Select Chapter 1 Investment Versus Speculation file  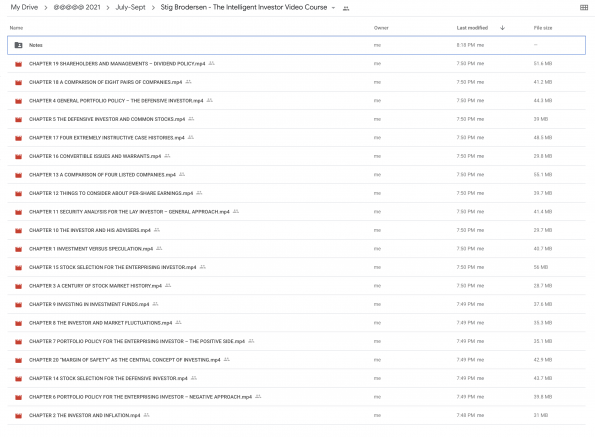point(91,249)
